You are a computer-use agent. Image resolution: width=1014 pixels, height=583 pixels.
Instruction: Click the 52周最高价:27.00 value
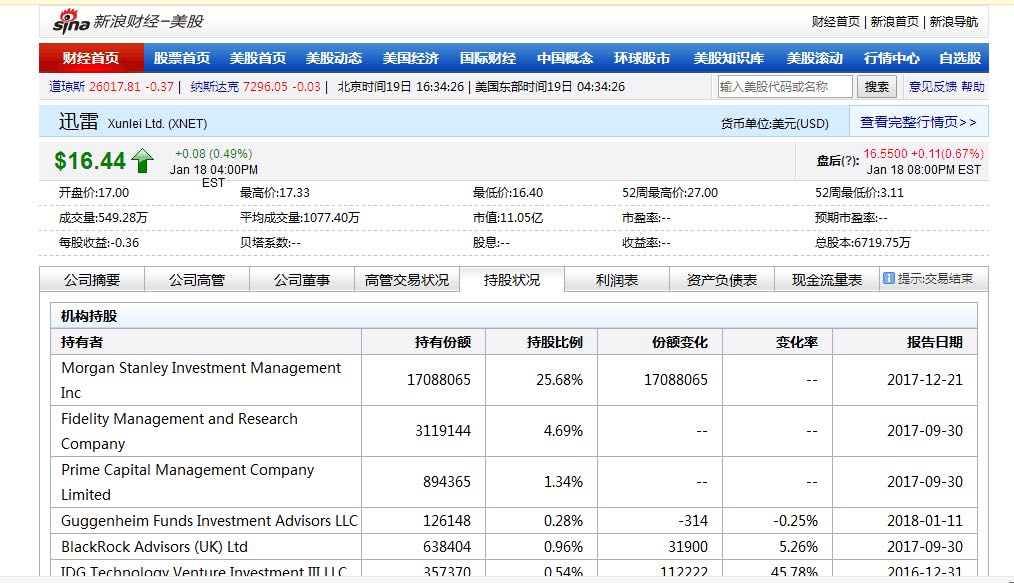(670, 193)
